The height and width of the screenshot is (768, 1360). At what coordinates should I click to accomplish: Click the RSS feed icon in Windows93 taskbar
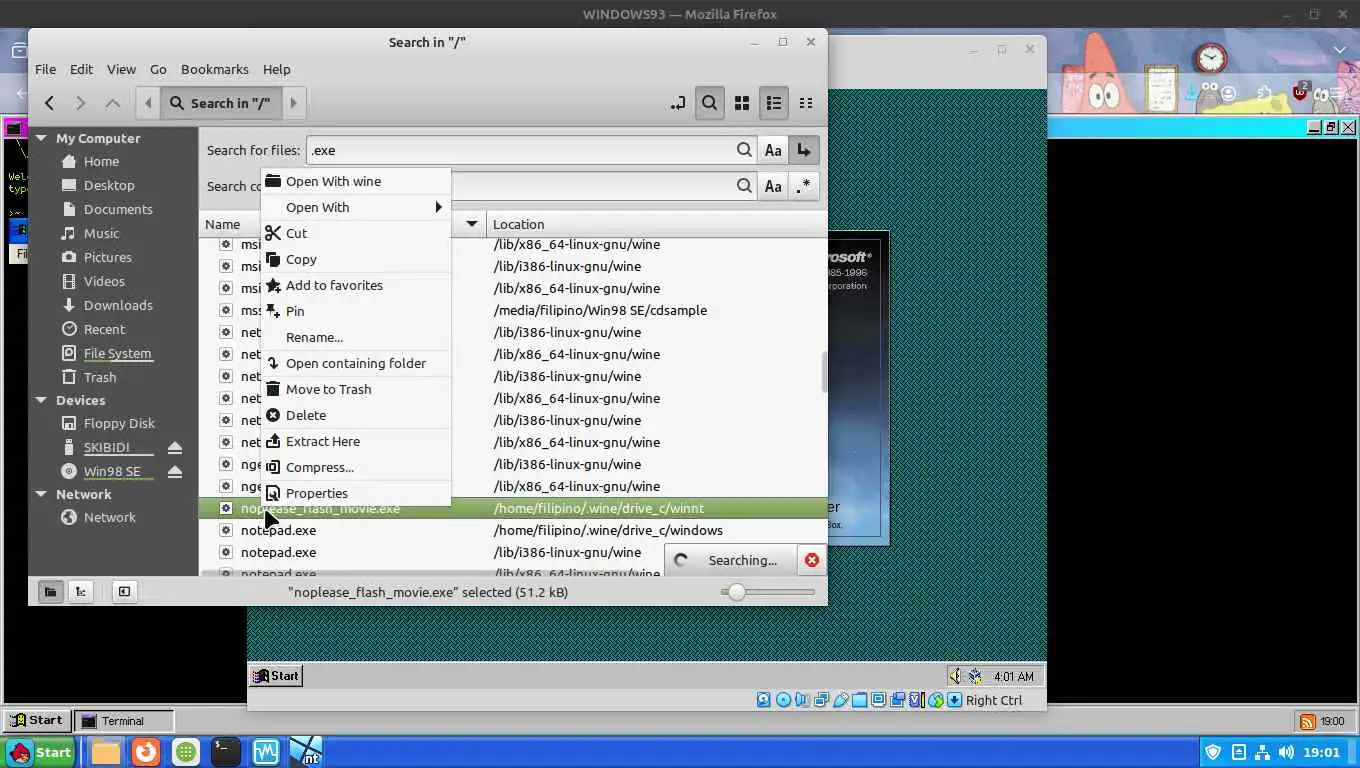click(x=1307, y=721)
